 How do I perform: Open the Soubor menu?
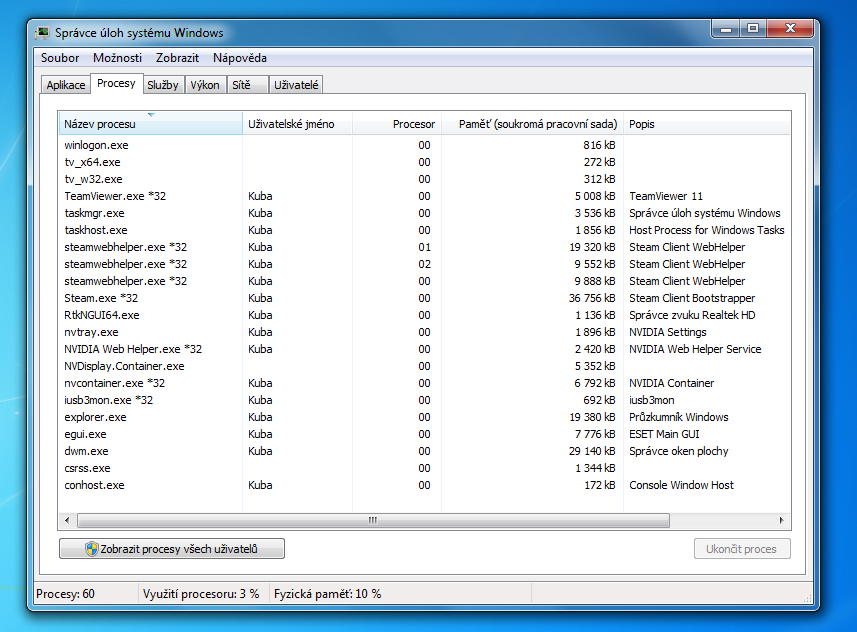(60, 58)
